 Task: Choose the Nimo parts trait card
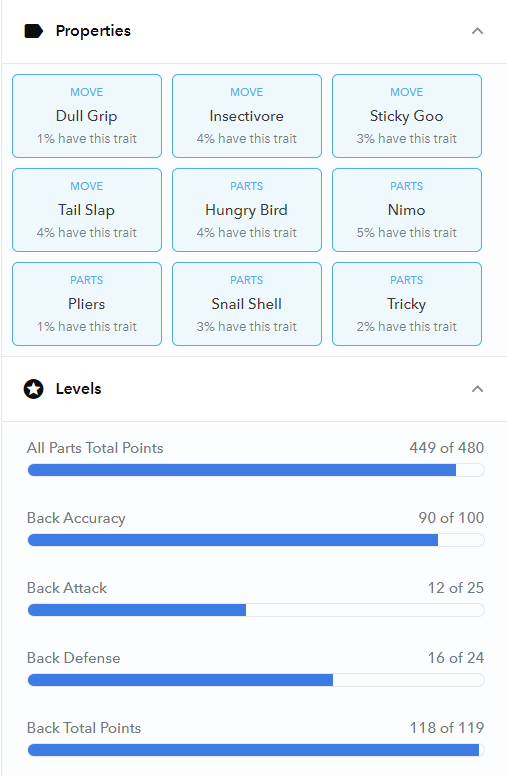point(407,210)
